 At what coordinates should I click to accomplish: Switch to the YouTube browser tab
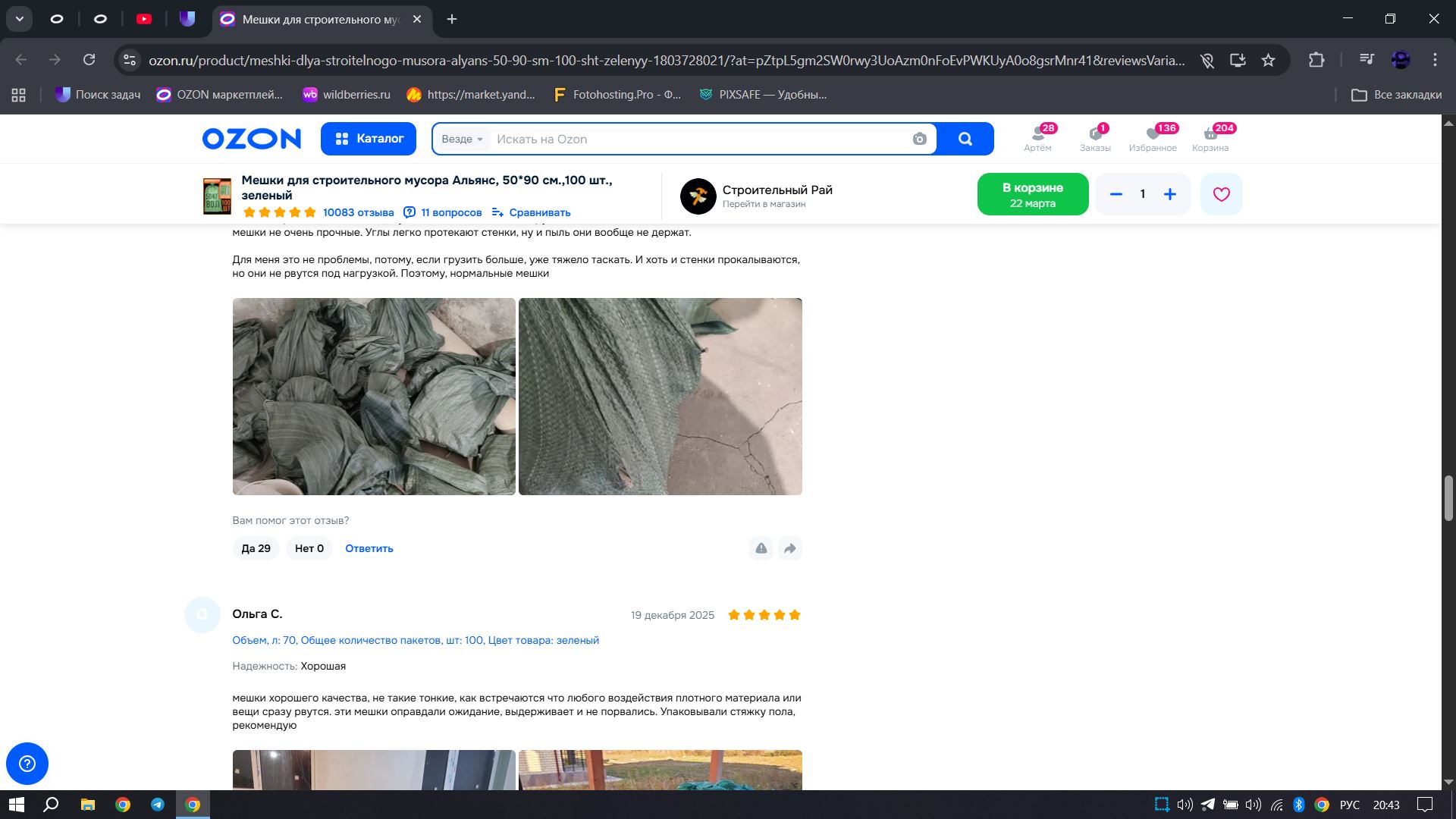click(x=144, y=19)
